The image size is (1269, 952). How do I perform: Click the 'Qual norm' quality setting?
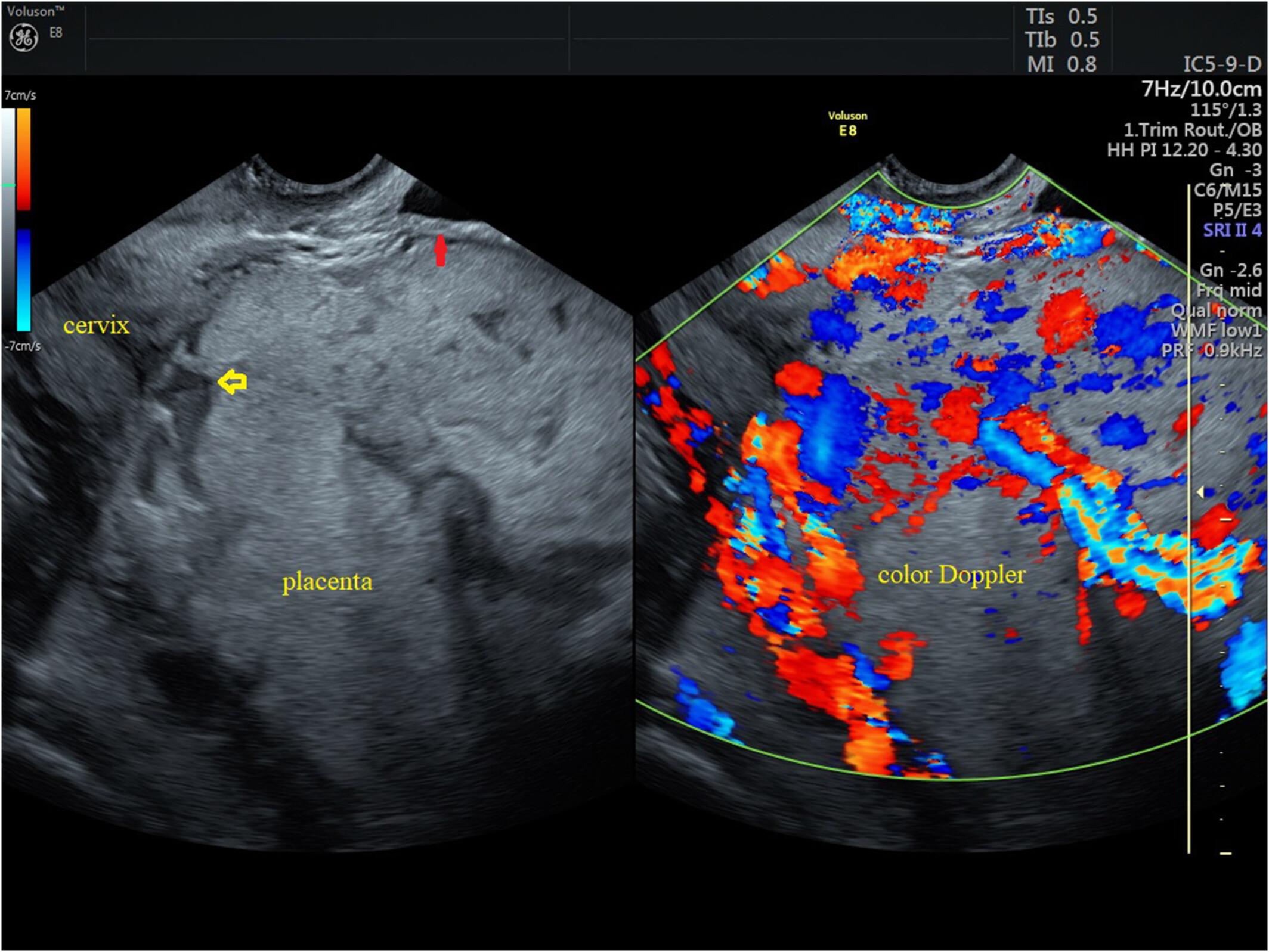[1217, 311]
